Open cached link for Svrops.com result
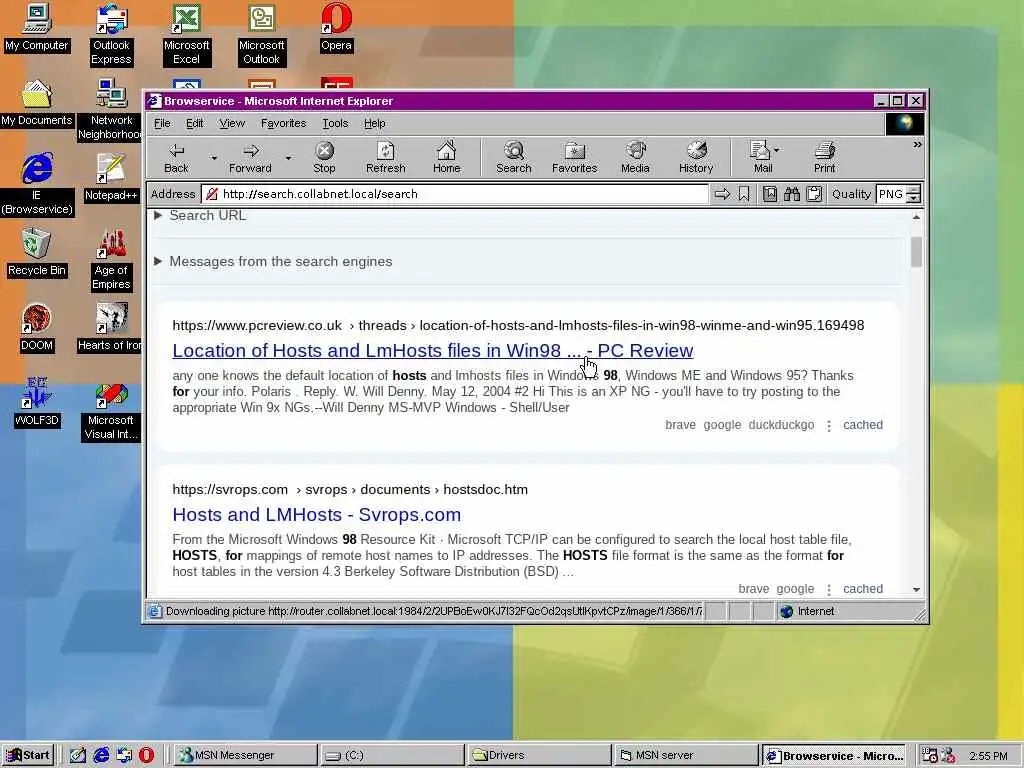 click(863, 589)
